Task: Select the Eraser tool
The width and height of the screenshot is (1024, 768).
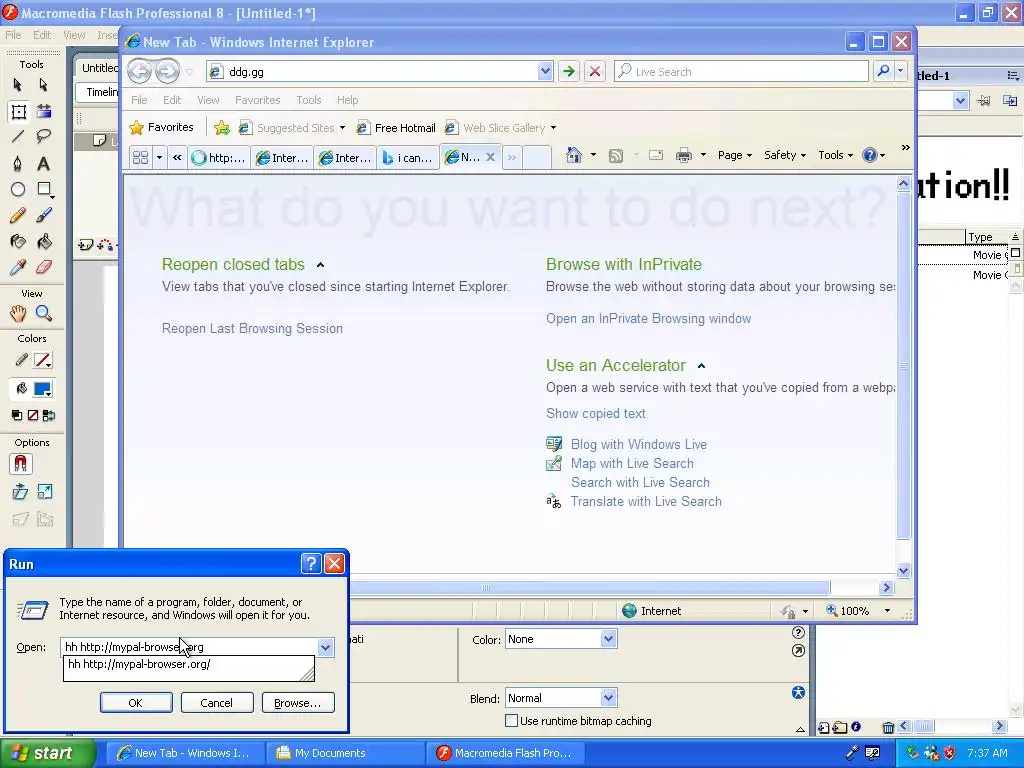Action: click(43, 267)
